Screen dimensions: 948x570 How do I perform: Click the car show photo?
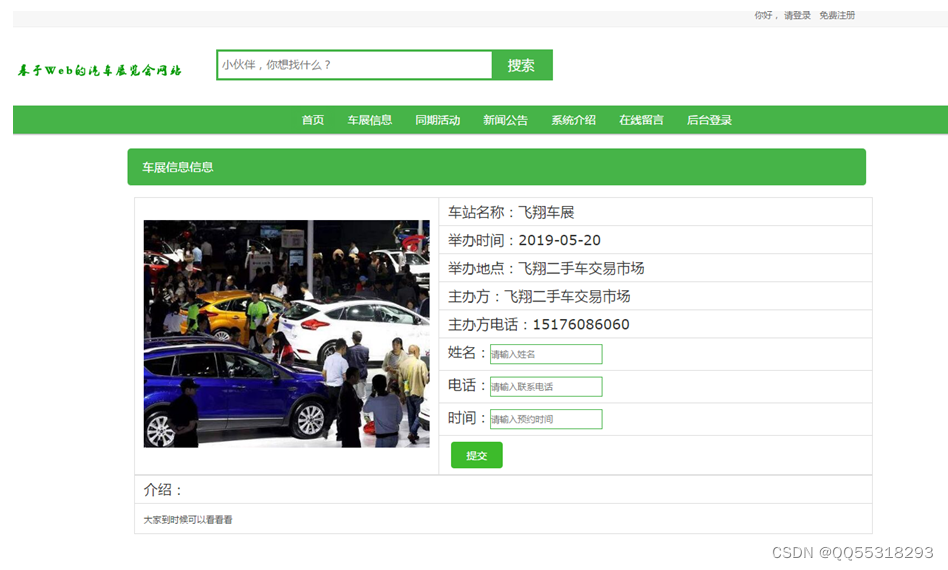(x=287, y=334)
